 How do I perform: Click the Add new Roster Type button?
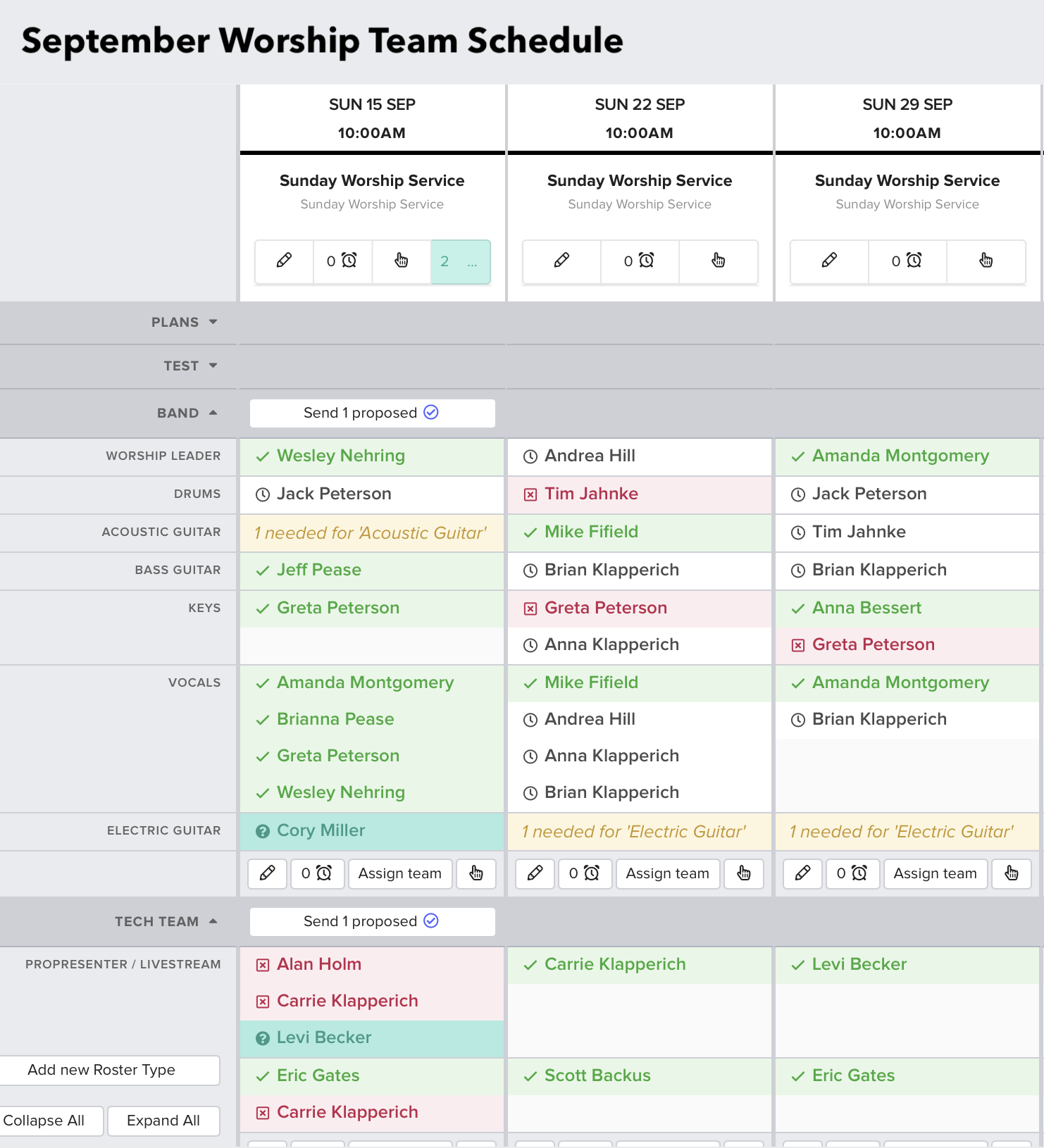pyautogui.click(x=101, y=1070)
